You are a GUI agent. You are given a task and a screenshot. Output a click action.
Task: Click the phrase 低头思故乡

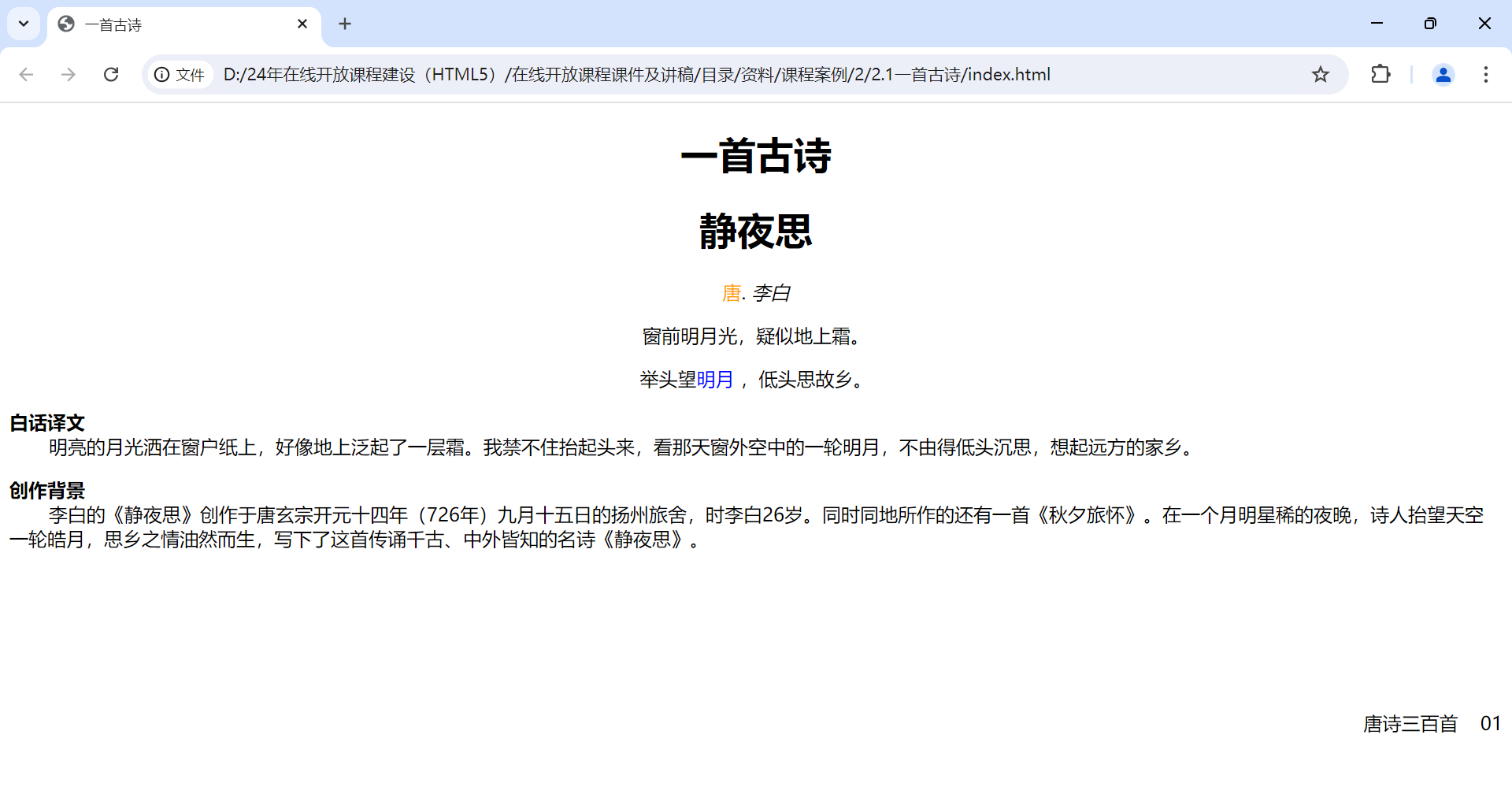coord(806,380)
